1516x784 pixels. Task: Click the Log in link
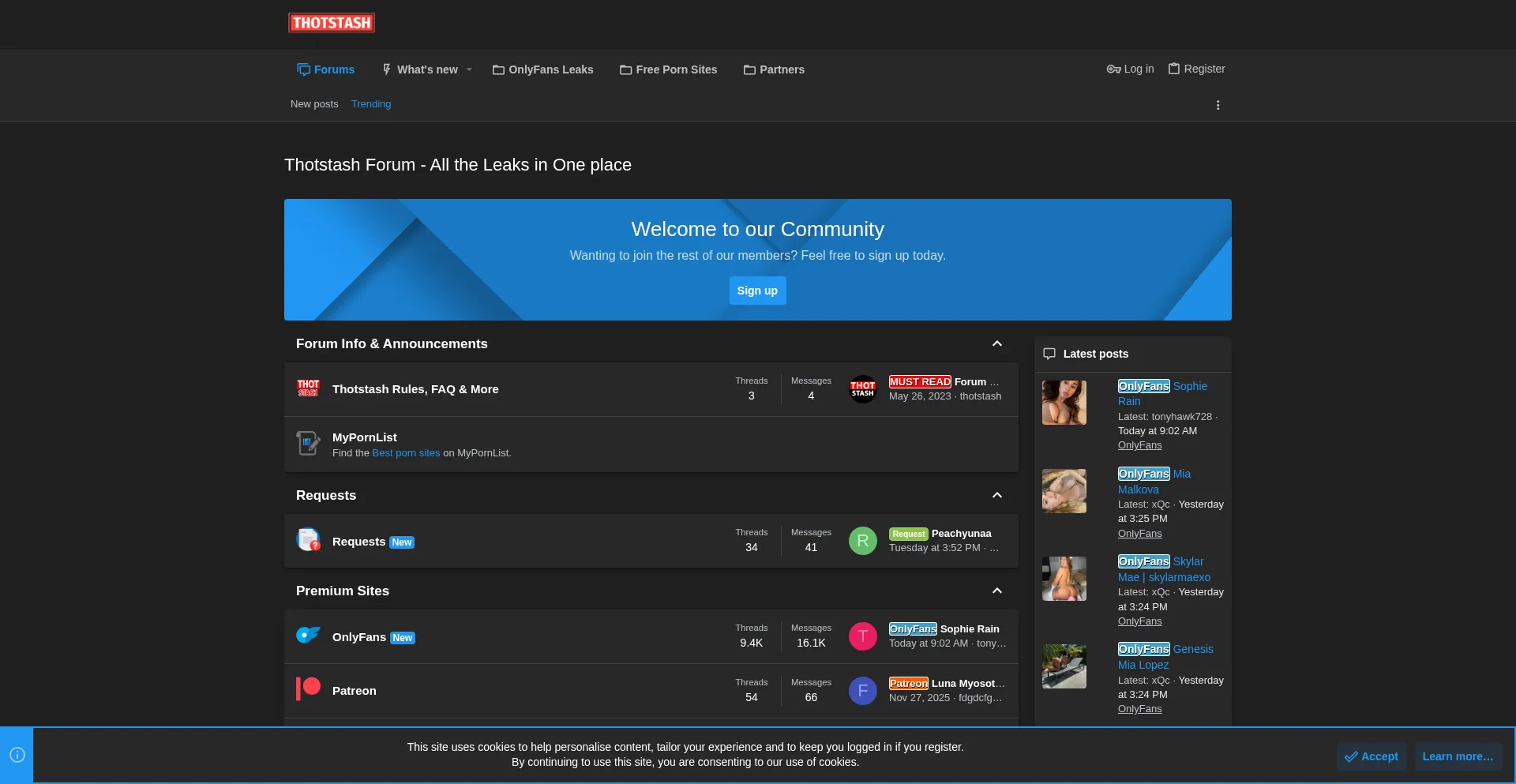[1130, 69]
